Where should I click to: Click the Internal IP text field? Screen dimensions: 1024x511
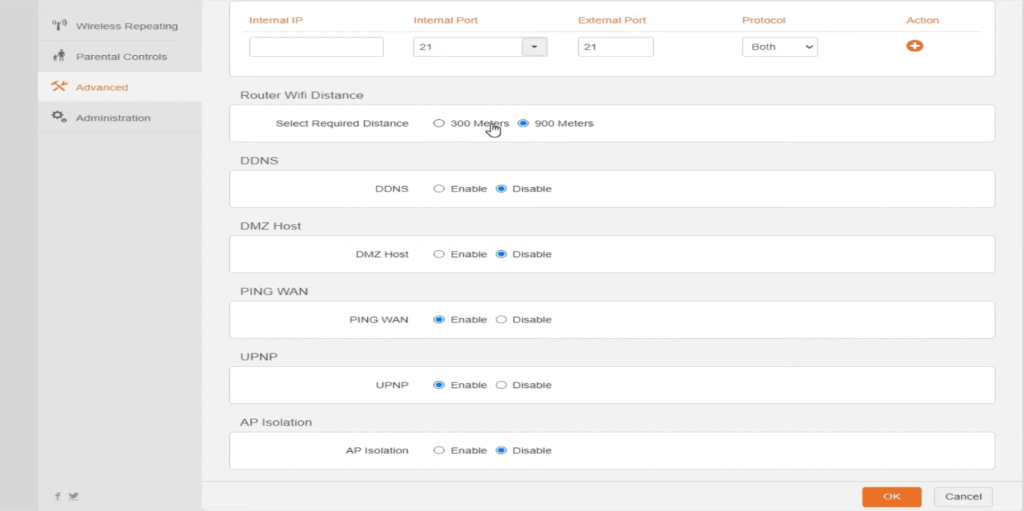pyautogui.click(x=316, y=47)
